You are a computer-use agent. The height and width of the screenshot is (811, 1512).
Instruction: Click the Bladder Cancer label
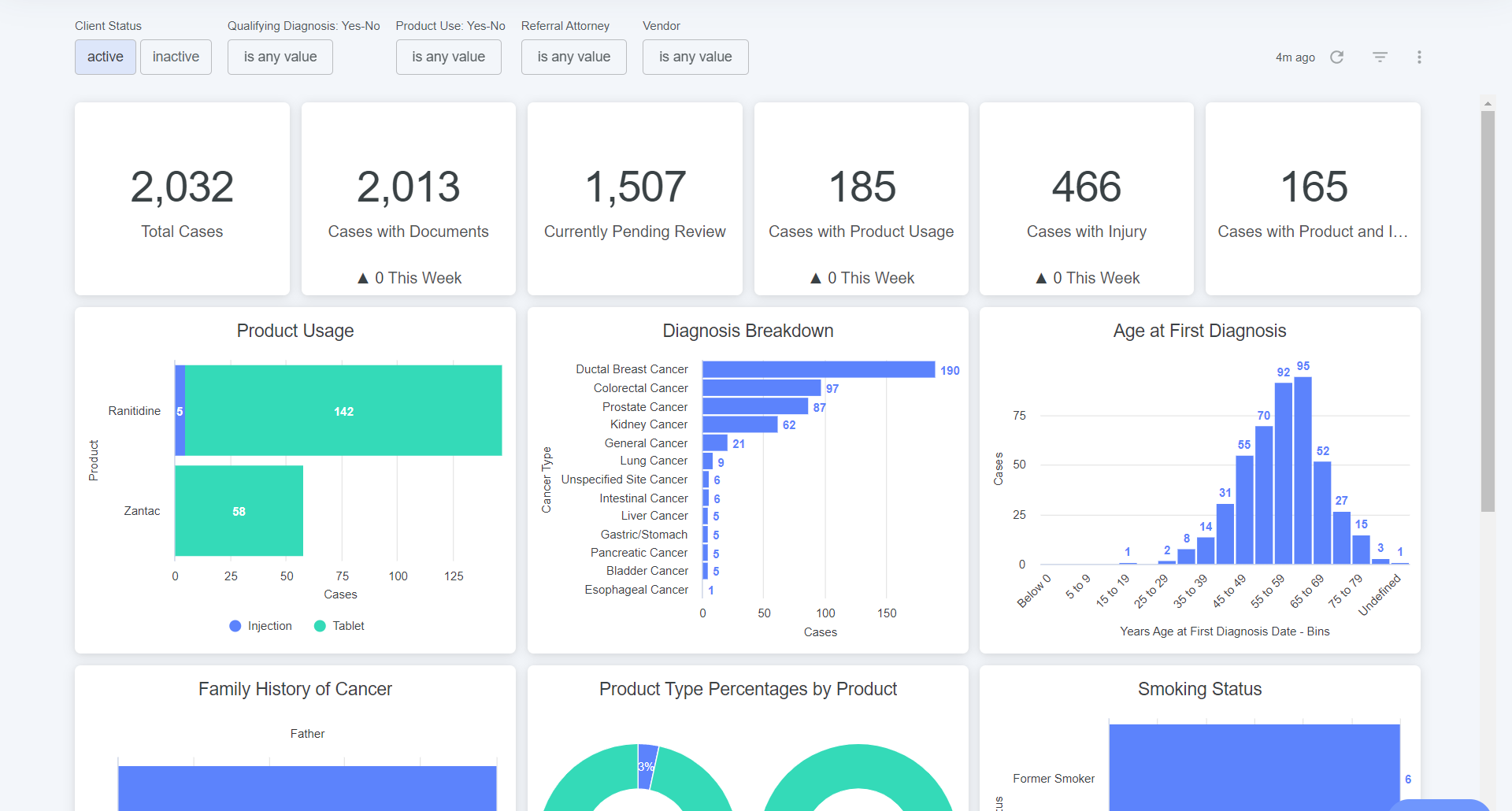pyautogui.click(x=647, y=571)
